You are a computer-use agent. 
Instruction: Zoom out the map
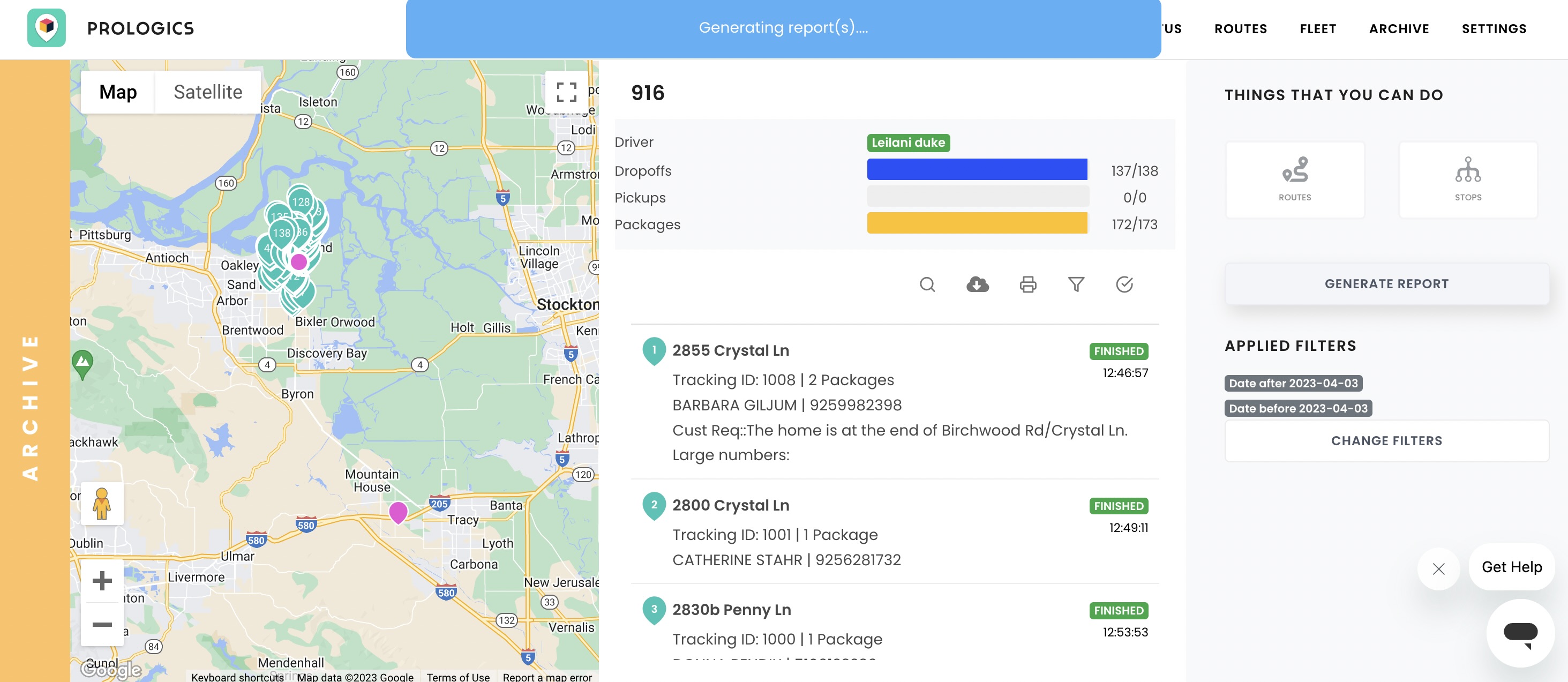click(102, 625)
